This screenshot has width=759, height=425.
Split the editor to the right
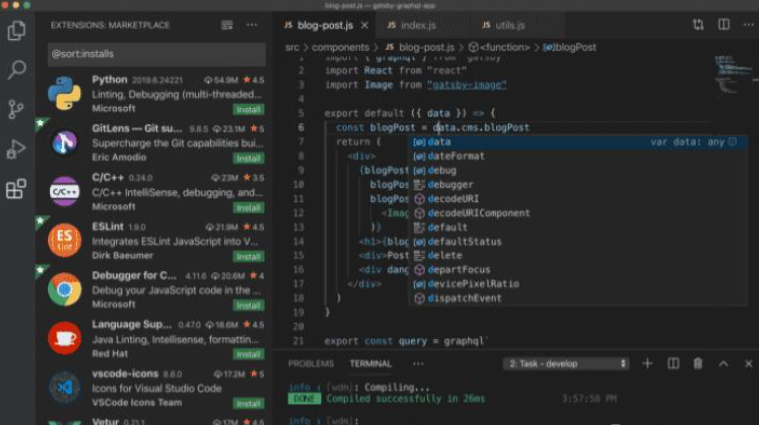724,25
